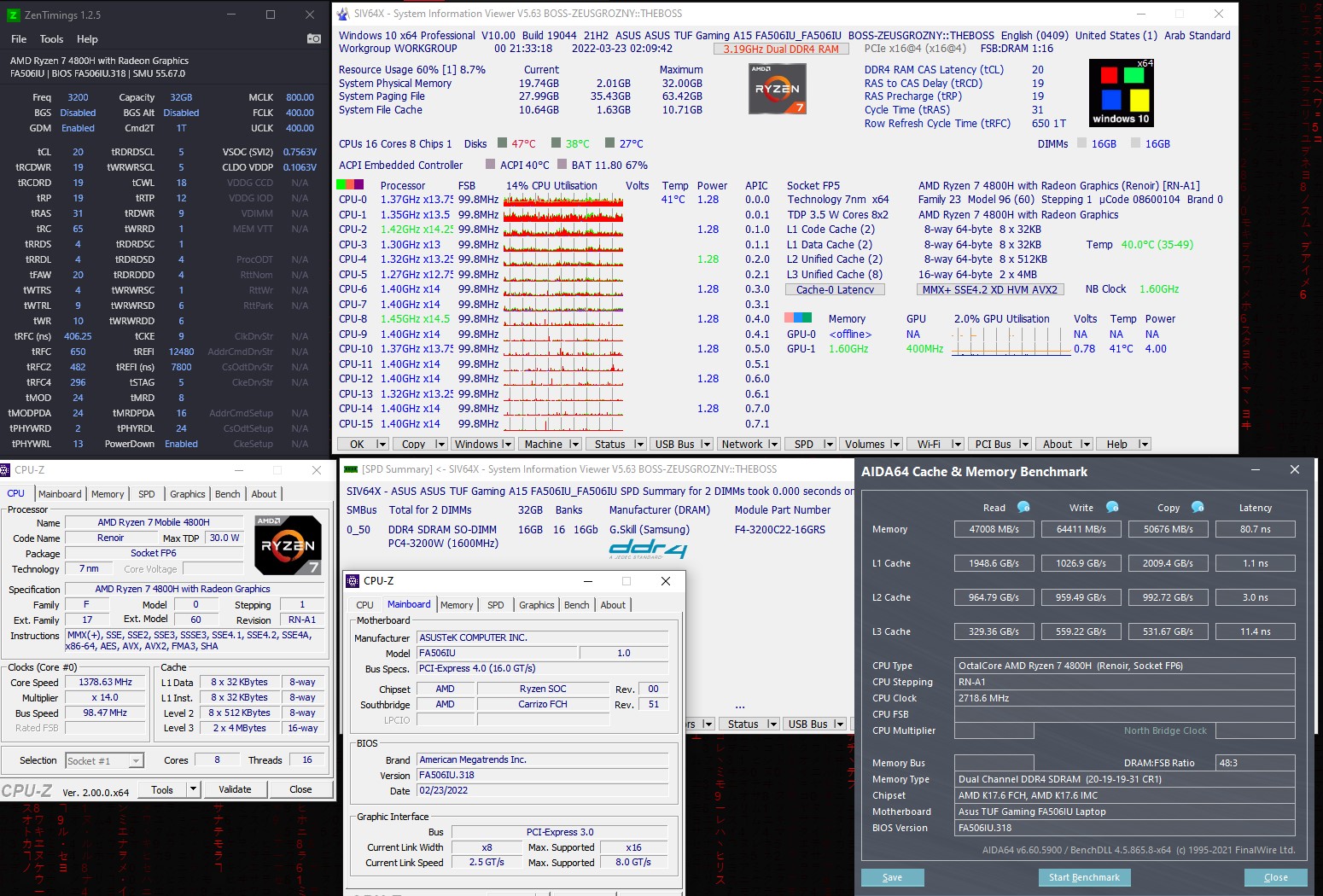Click the info bubble icon next to Copy in AIDA64
The height and width of the screenshot is (896, 1323).
tap(1198, 507)
